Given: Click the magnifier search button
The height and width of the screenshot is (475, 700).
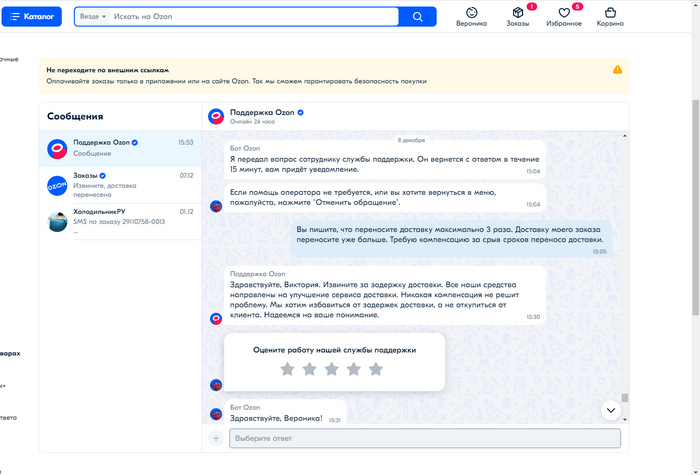Looking at the screenshot, I should tap(417, 17).
